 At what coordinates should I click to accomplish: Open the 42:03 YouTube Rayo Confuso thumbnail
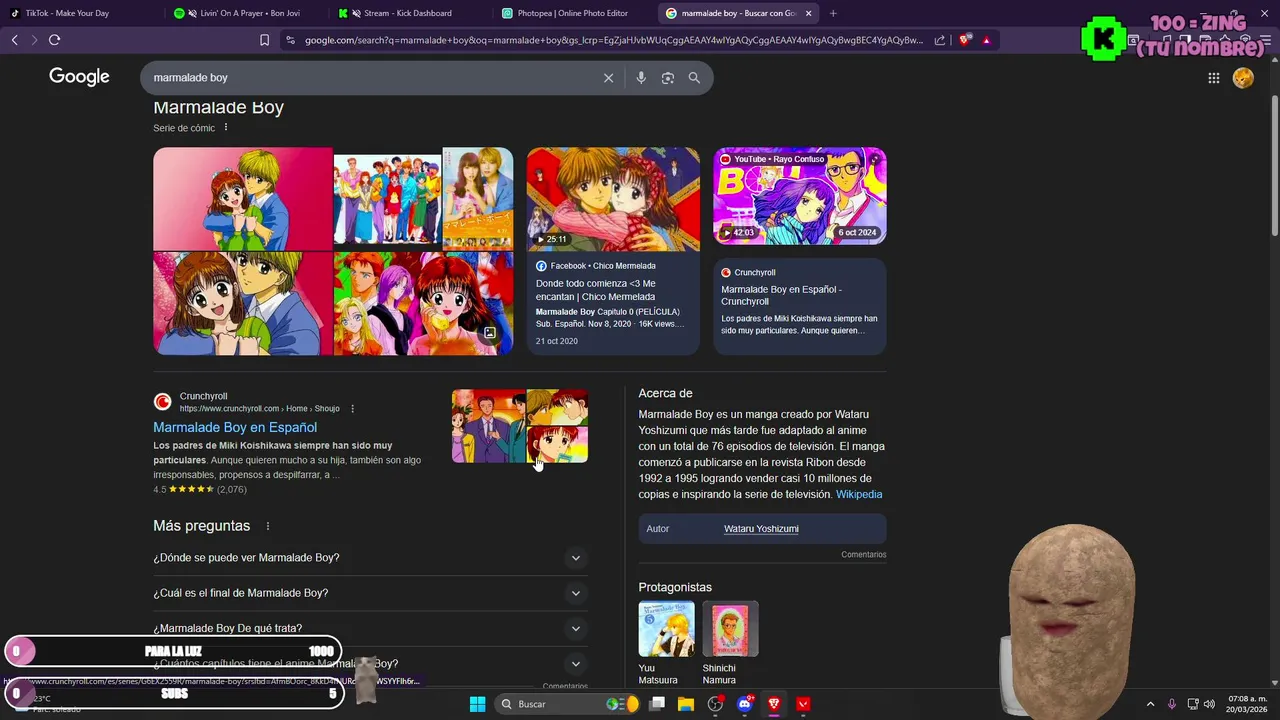click(x=800, y=196)
